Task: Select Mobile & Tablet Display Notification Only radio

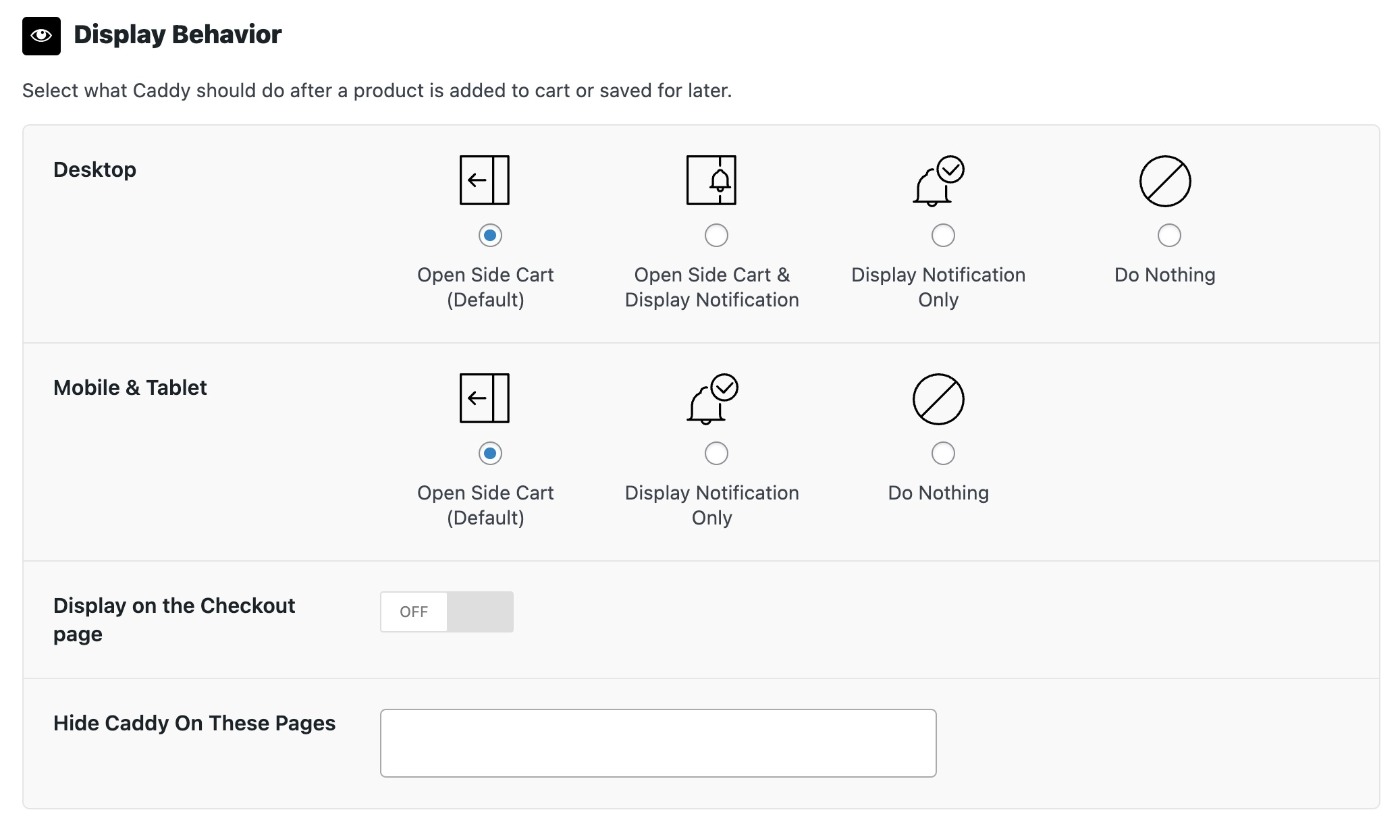Action: pyautogui.click(x=716, y=453)
